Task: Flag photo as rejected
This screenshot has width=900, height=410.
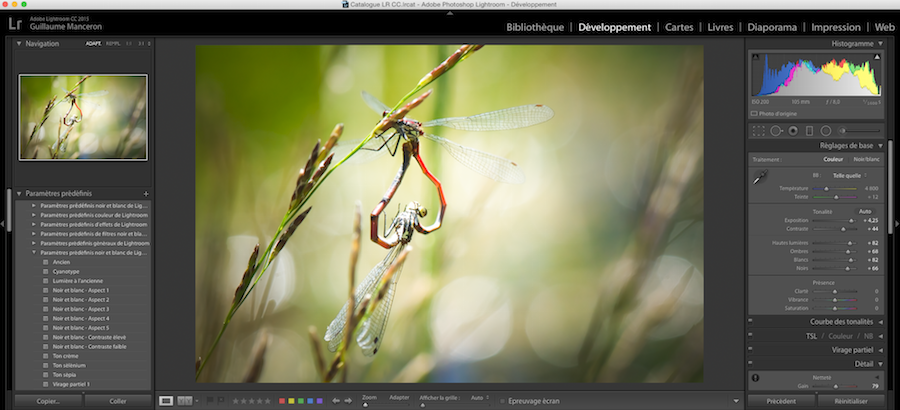Action: [x=220, y=401]
